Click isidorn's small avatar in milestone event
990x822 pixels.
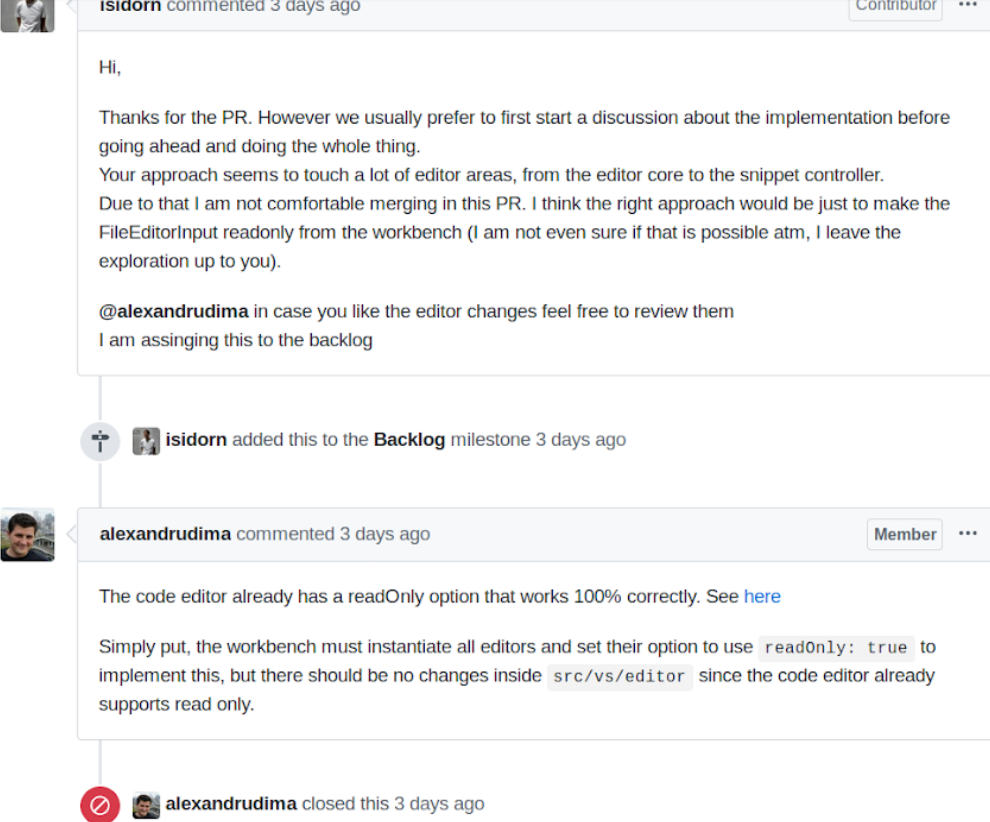click(146, 441)
